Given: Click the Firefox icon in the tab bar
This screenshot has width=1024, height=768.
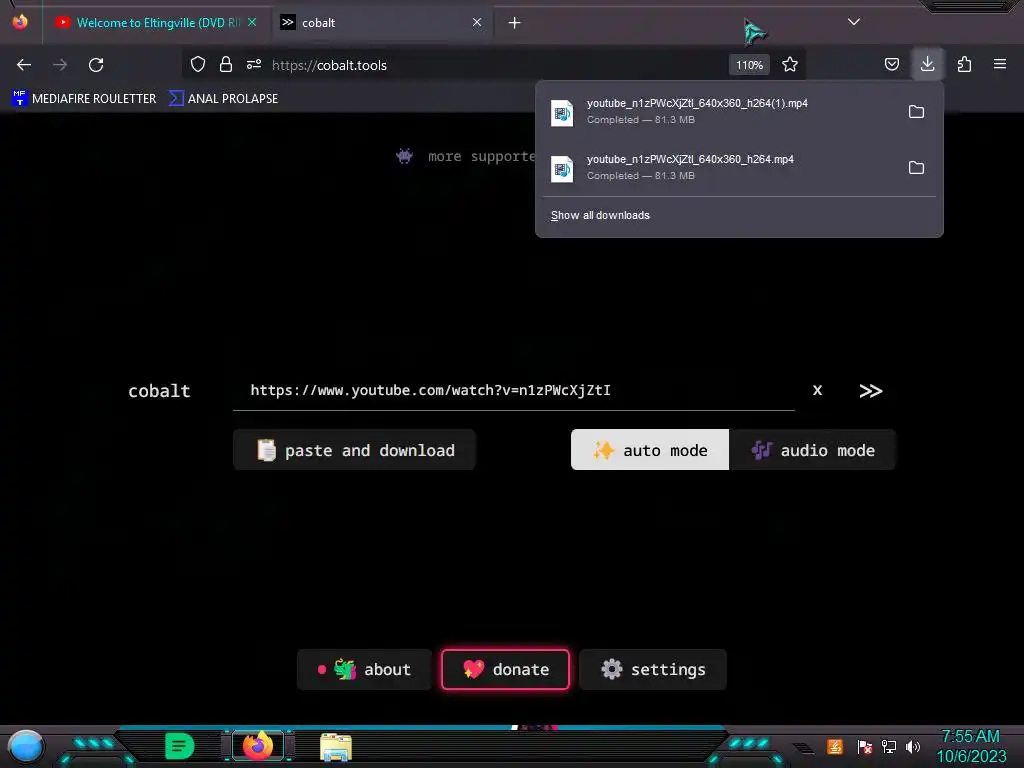Looking at the screenshot, I should click(20, 22).
